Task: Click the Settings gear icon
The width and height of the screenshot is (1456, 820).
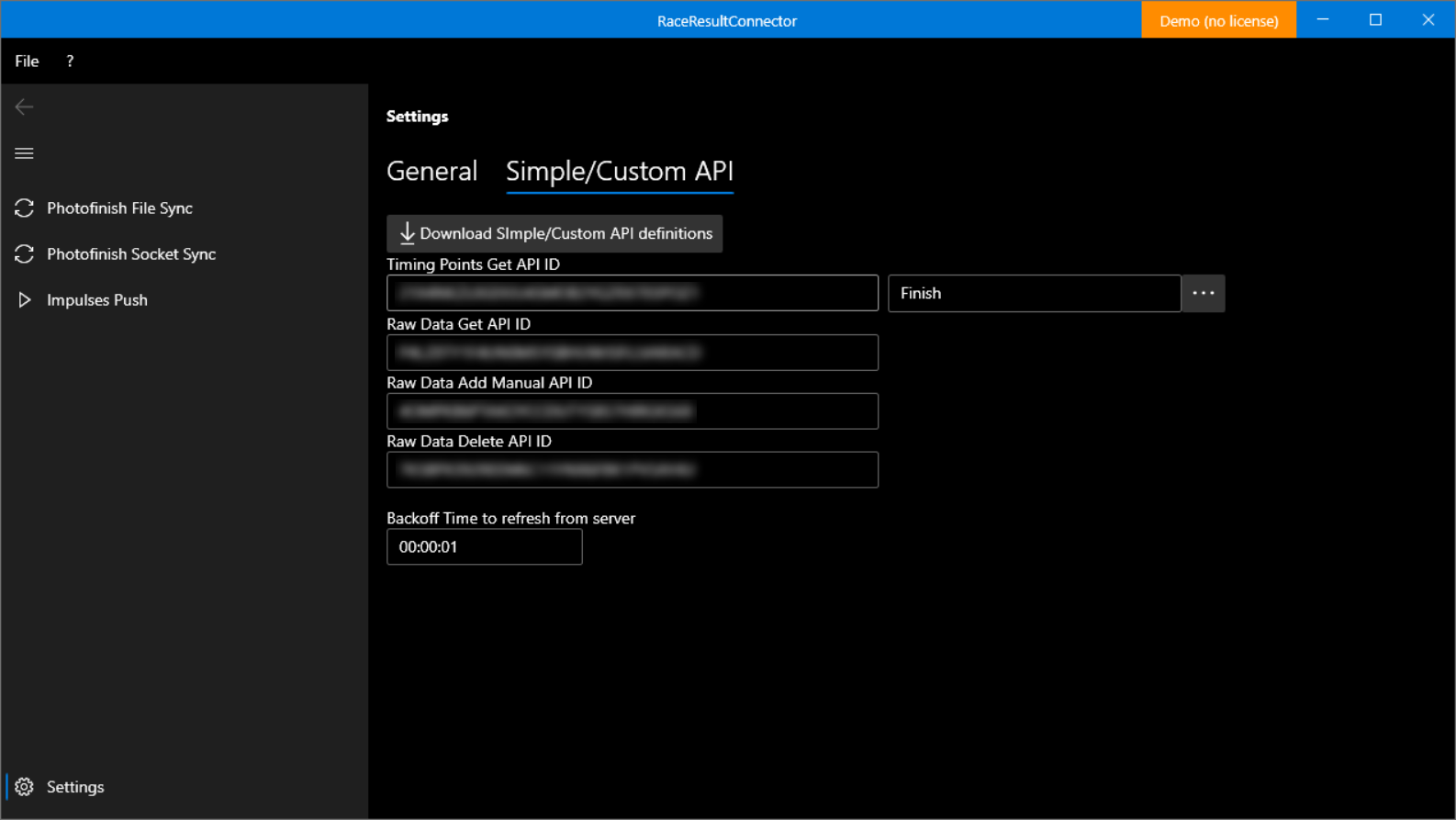Action: coord(24,787)
